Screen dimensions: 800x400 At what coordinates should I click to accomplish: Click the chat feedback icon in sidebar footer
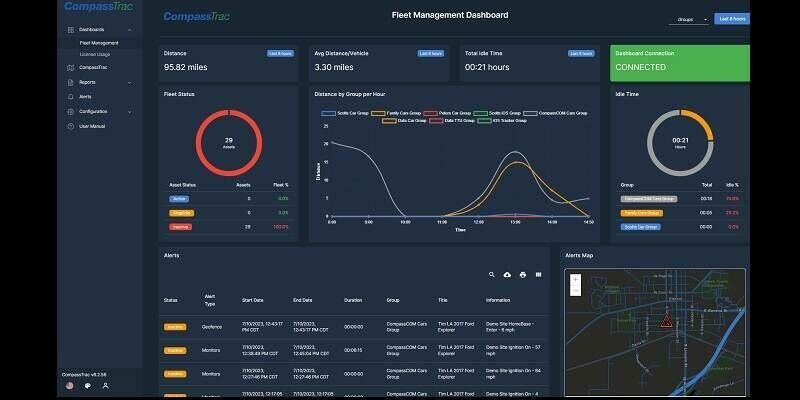coord(88,386)
